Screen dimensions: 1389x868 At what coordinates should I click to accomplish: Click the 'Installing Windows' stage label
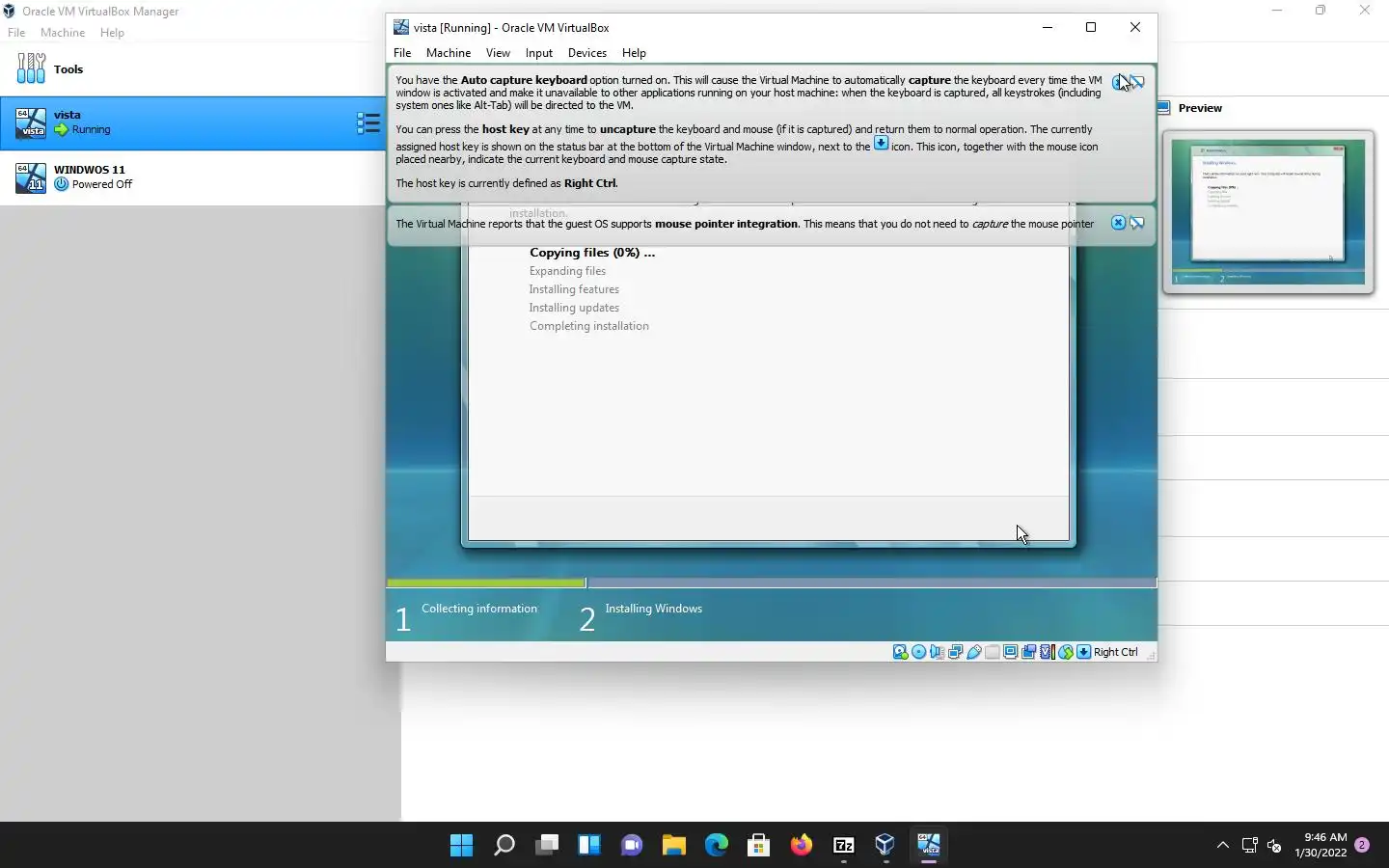click(654, 609)
